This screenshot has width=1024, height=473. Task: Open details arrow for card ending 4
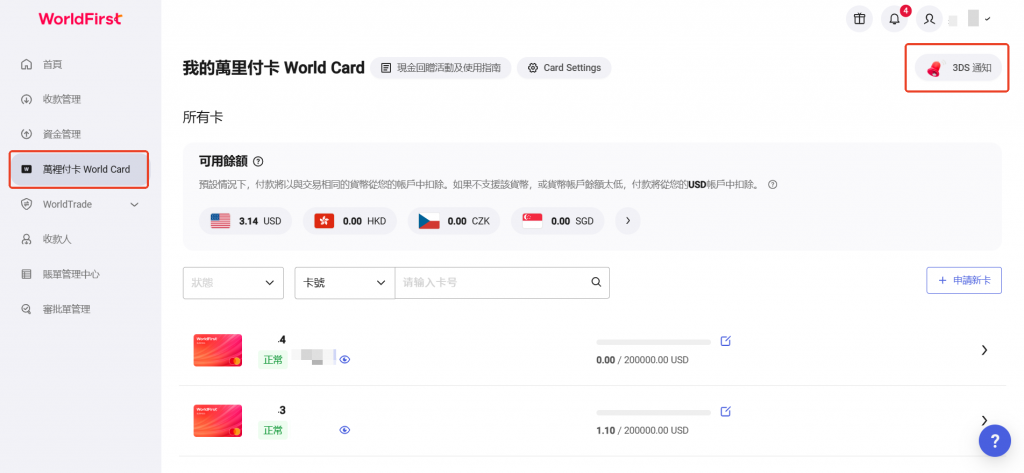[984, 350]
